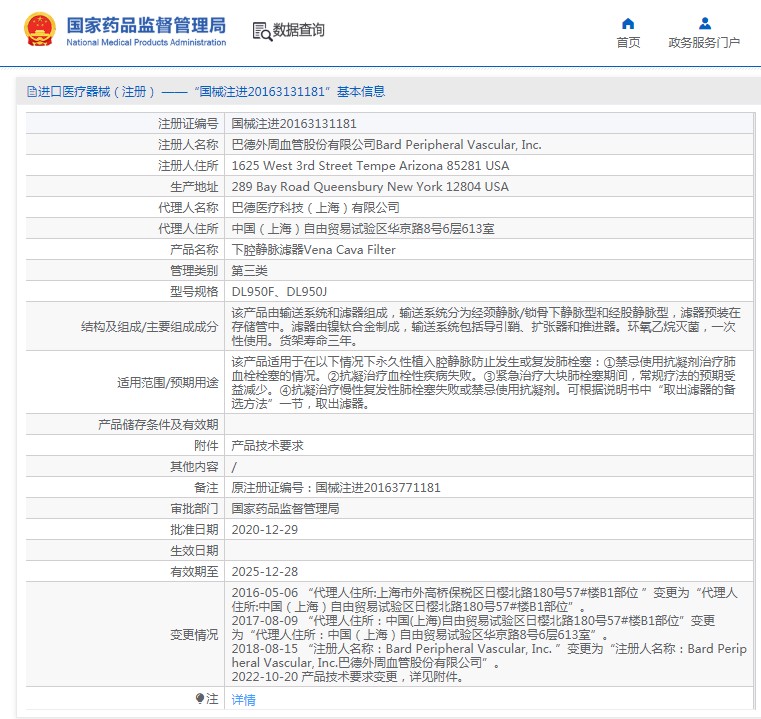The width and height of the screenshot is (761, 719).
Task: Click the 型号规格 row label
Action: click(x=194, y=291)
